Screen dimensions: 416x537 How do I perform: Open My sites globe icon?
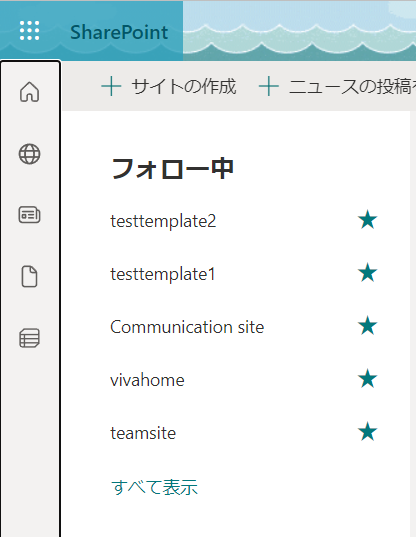(29, 154)
